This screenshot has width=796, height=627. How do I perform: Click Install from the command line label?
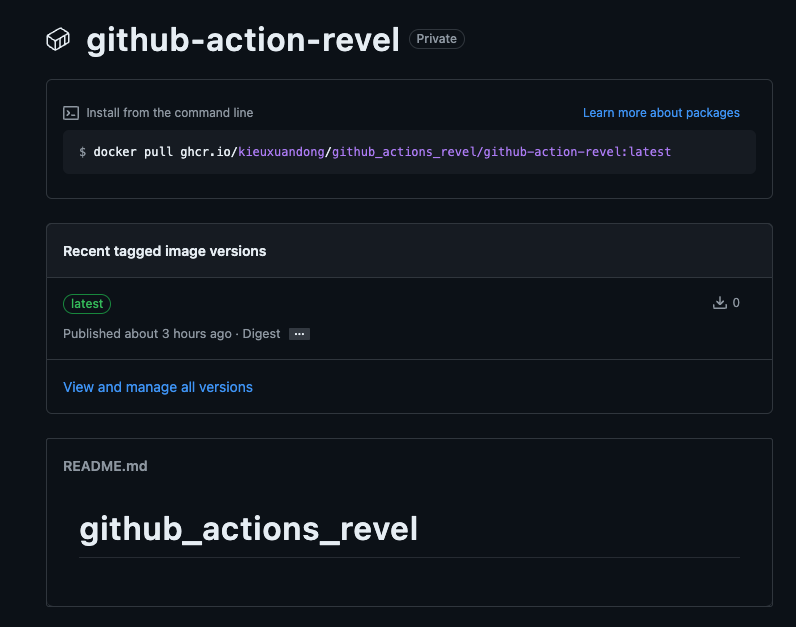170,113
